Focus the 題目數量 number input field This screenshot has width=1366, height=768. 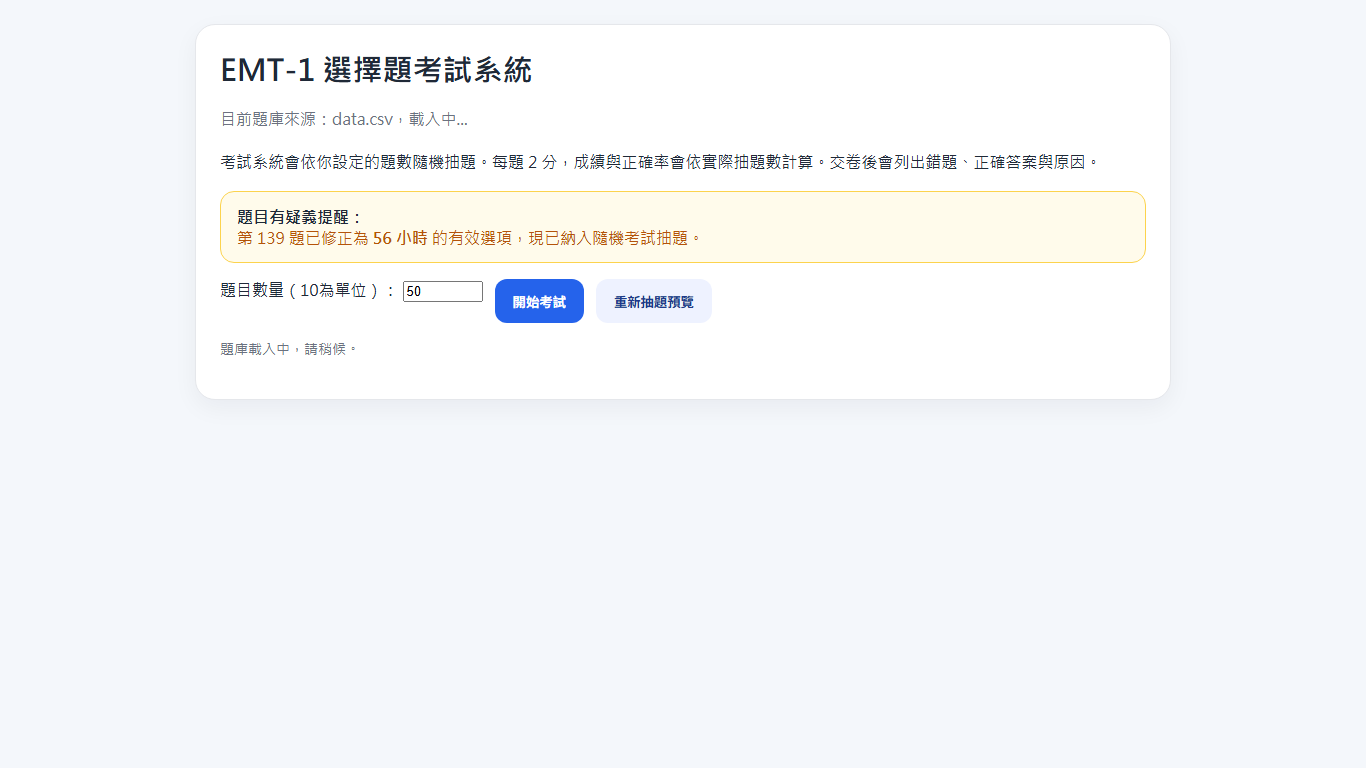(x=443, y=291)
